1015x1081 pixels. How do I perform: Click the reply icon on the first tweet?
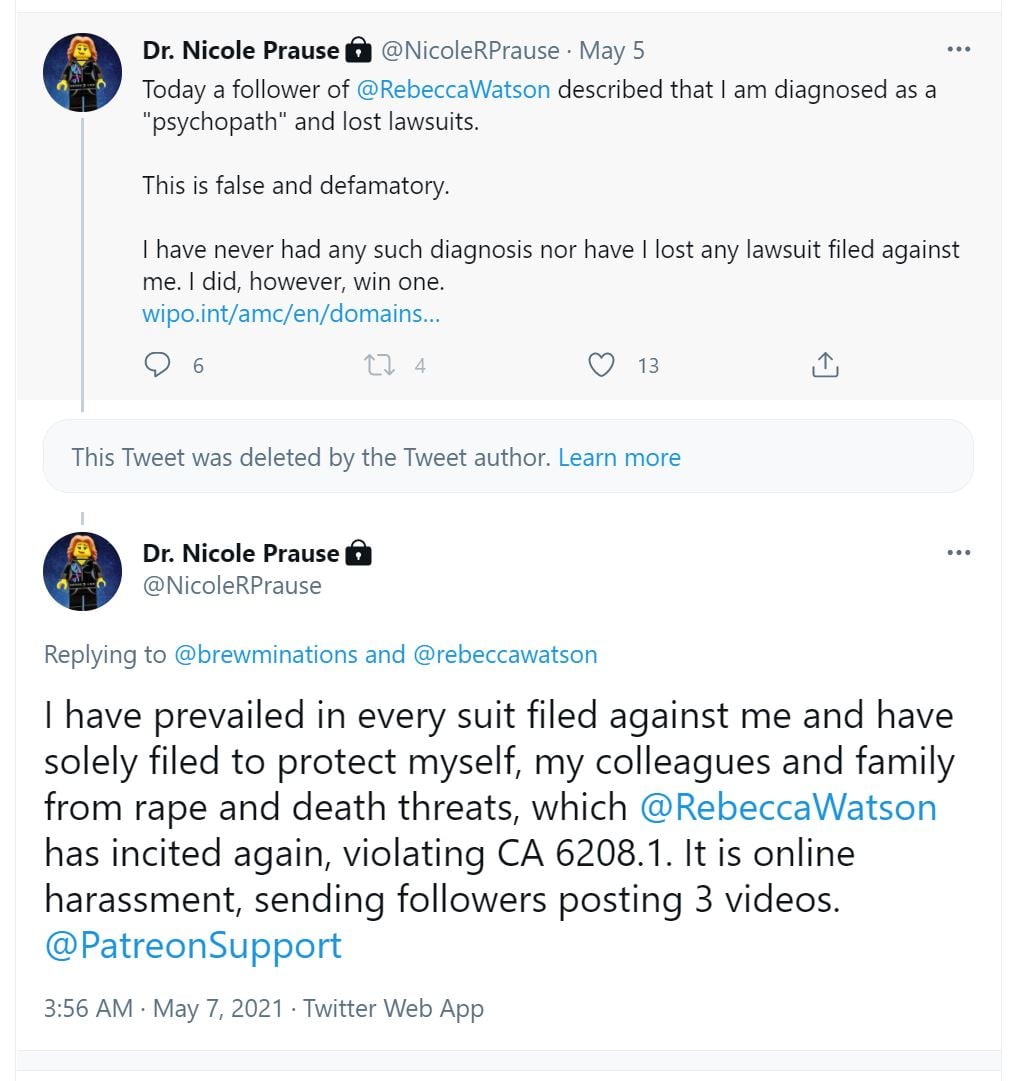[x=158, y=365]
